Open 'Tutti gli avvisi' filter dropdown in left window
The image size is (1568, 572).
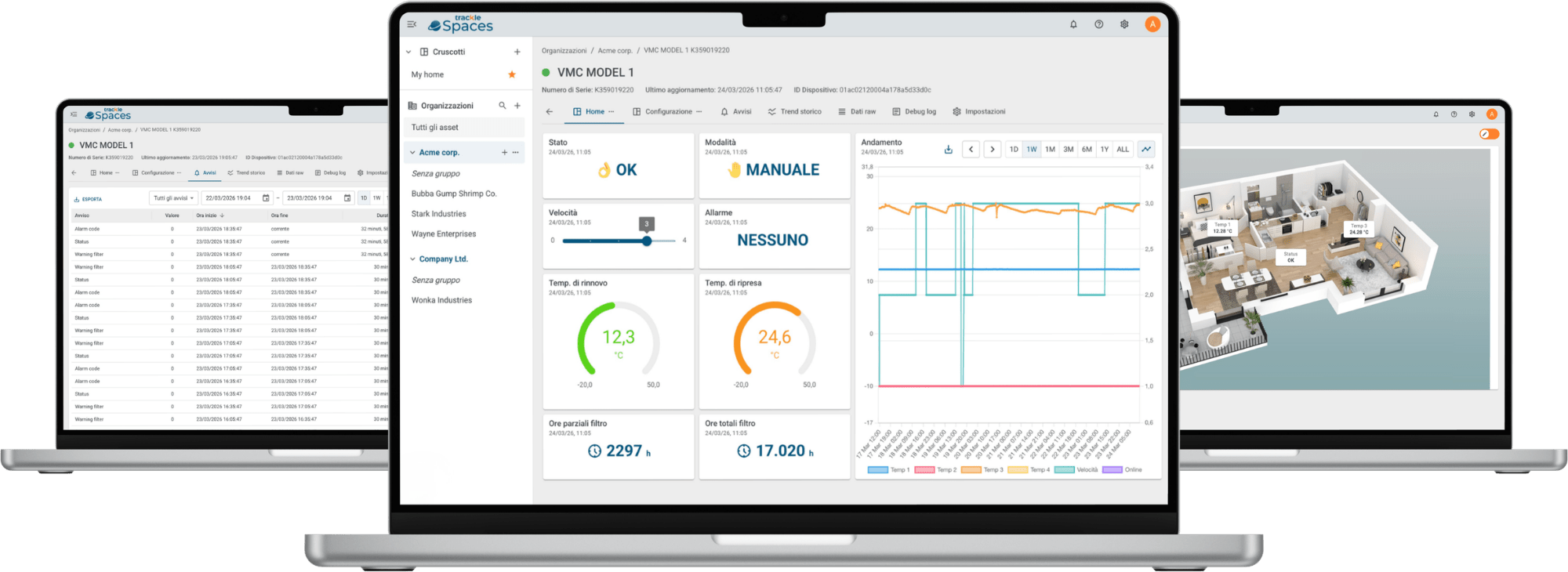point(173,198)
